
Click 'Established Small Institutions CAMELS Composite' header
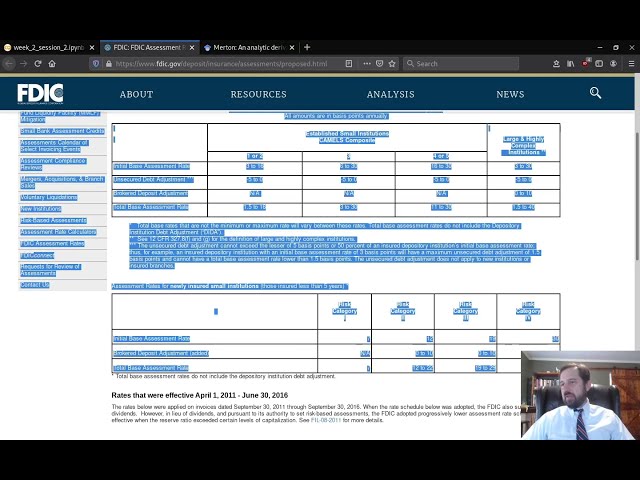[x=347, y=137]
